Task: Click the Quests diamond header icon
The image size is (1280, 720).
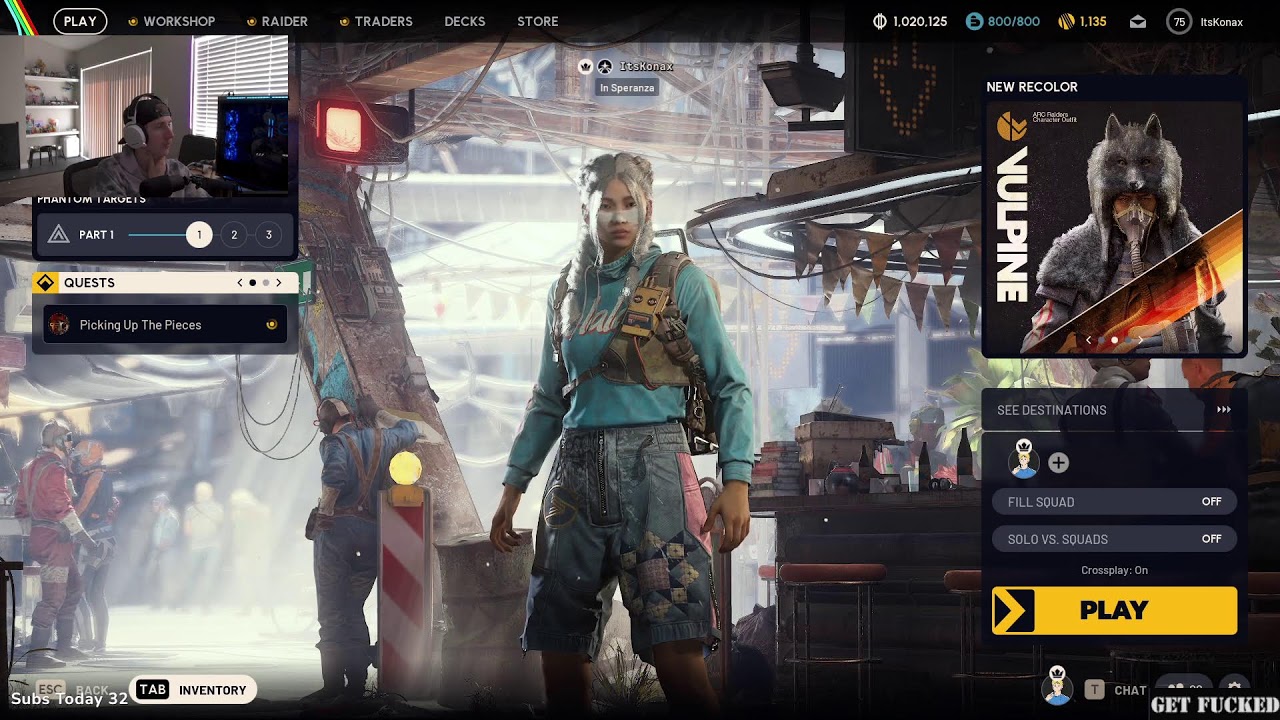Action: [x=45, y=283]
